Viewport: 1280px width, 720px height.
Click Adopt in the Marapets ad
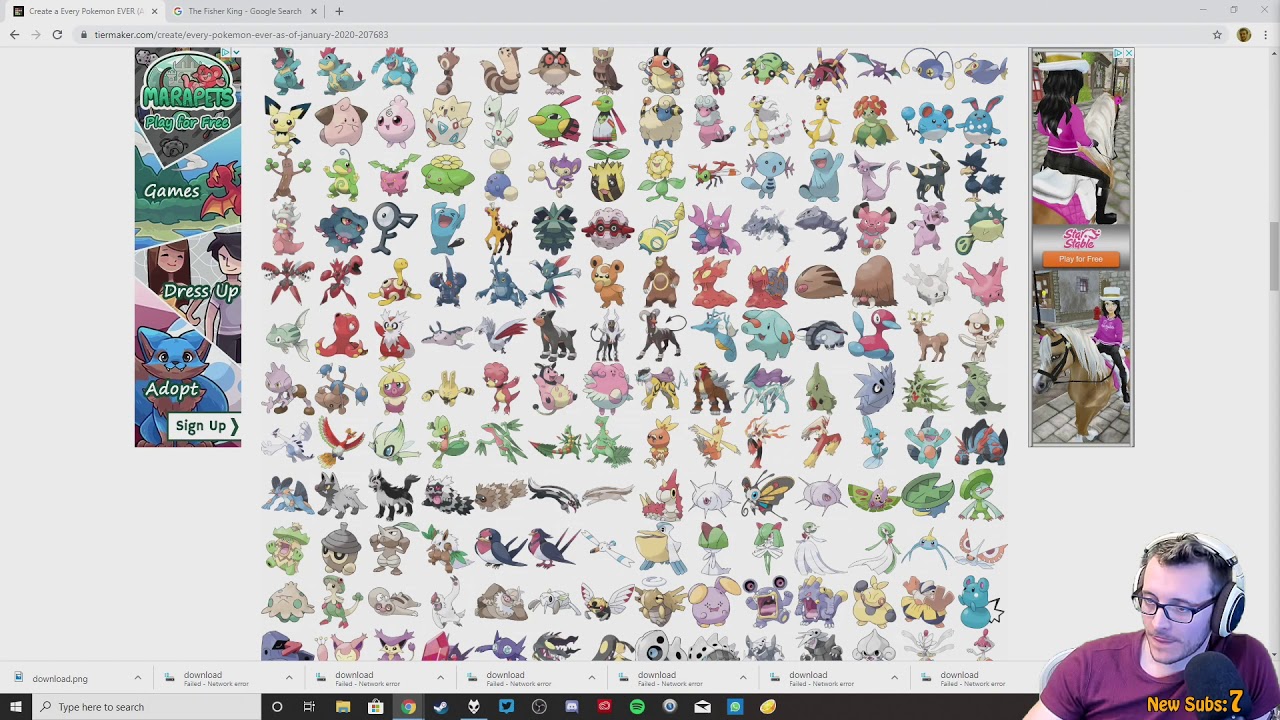click(172, 389)
